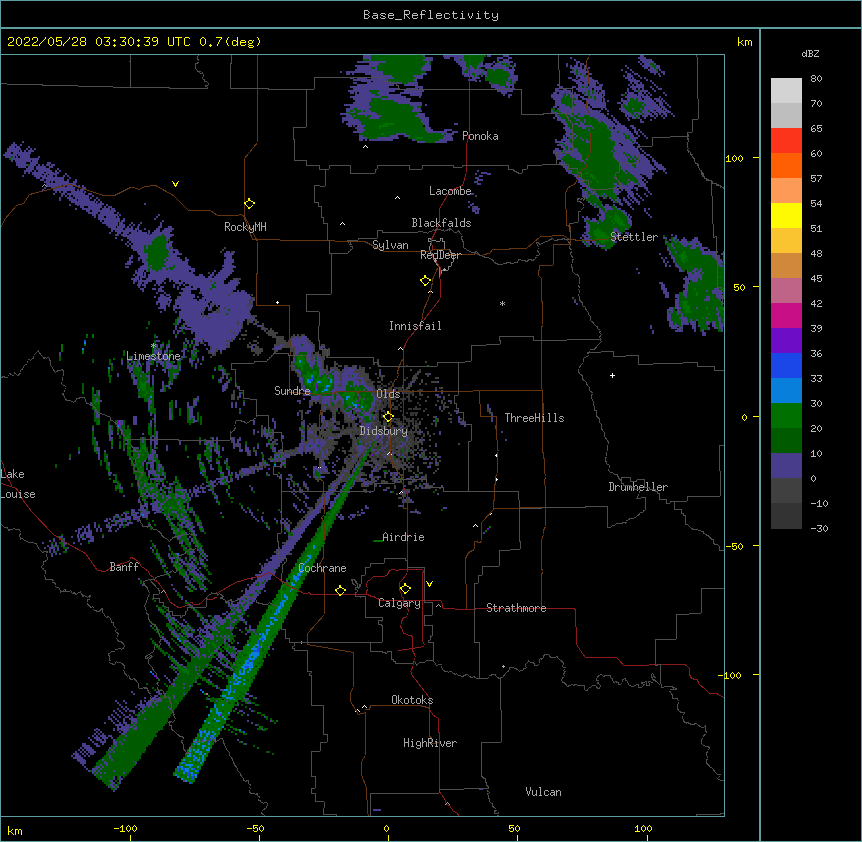Click the -100 tick label on the bottom axis
The image size is (862, 842).
tap(125, 828)
